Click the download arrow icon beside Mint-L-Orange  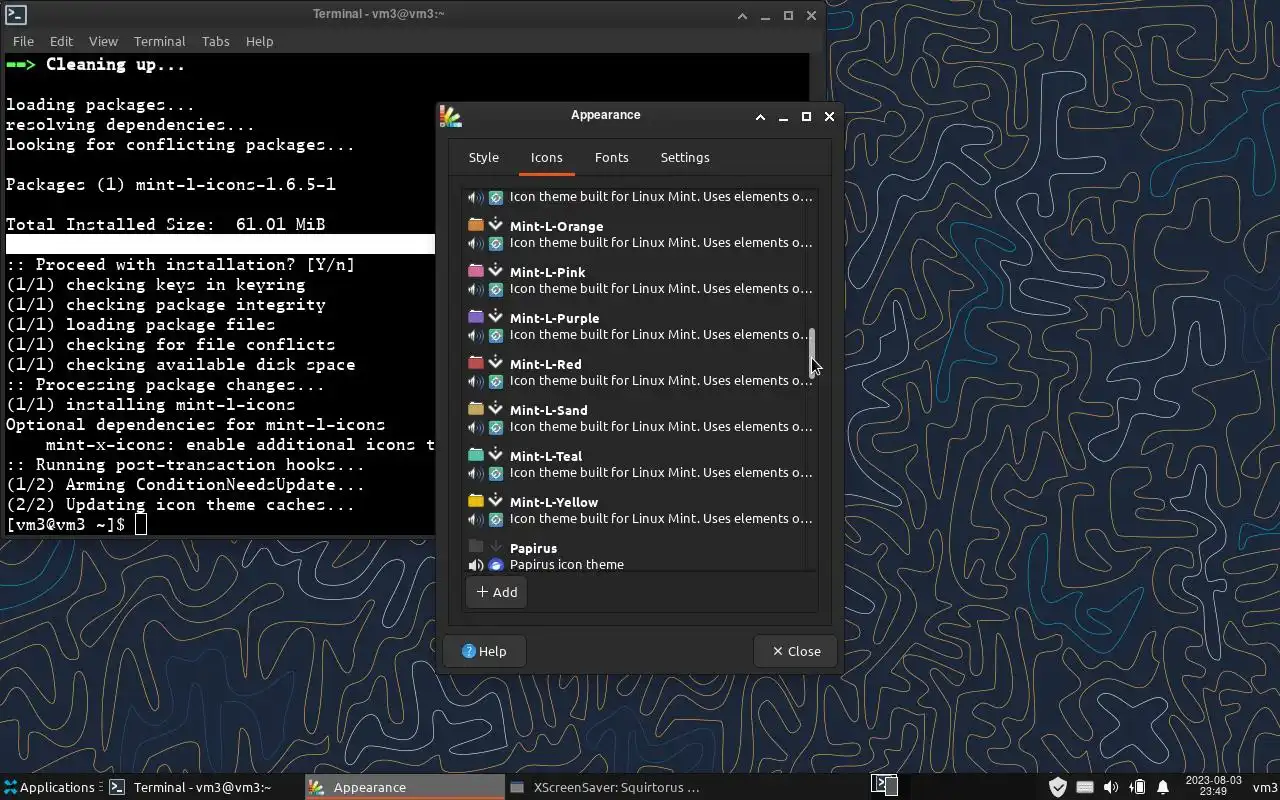[495, 225]
